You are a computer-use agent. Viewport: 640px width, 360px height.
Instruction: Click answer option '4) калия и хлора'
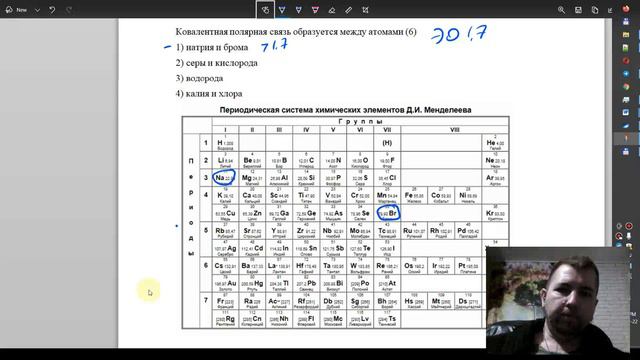pos(209,93)
